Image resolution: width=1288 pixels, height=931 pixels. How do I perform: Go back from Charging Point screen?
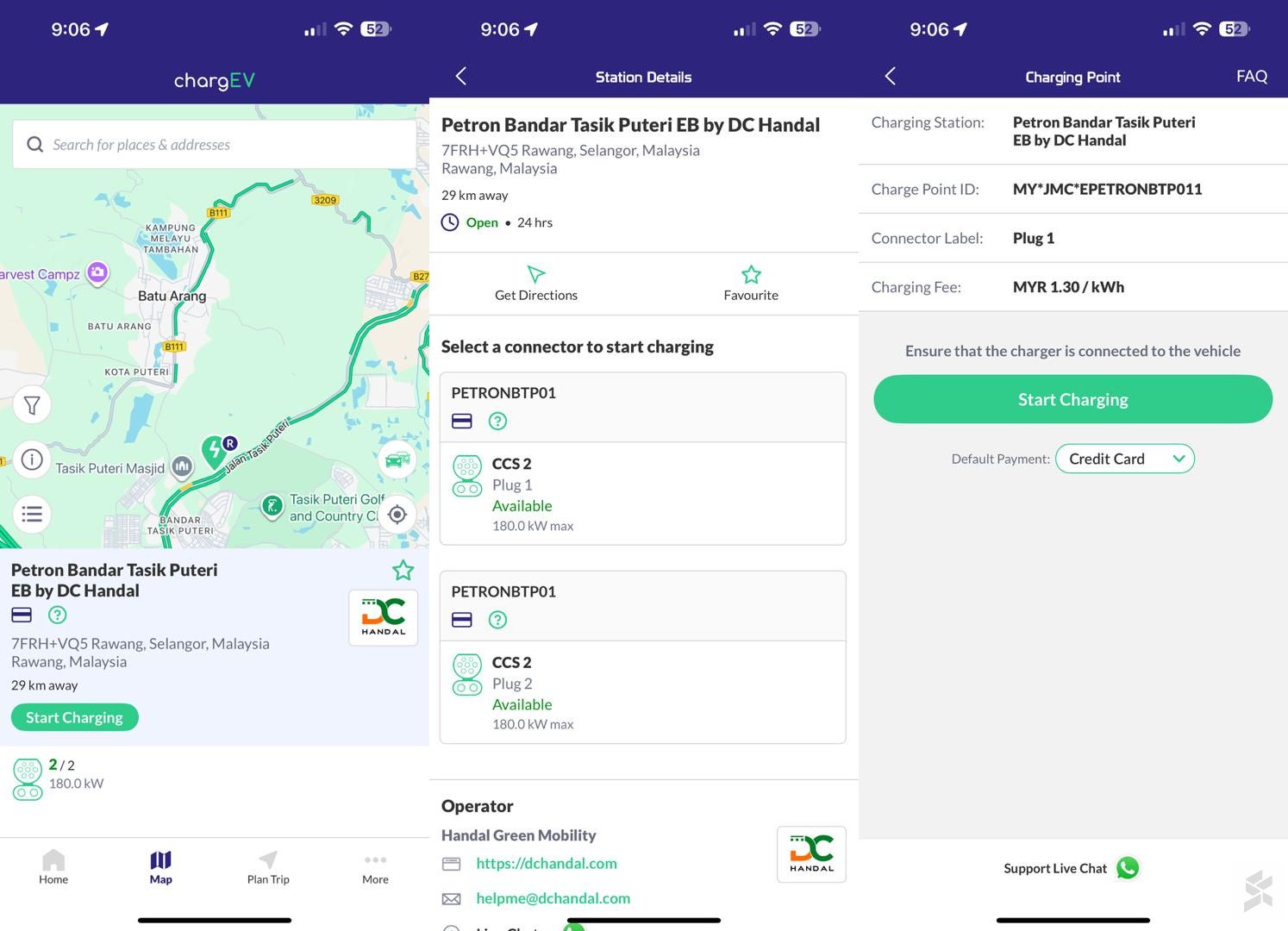[891, 77]
